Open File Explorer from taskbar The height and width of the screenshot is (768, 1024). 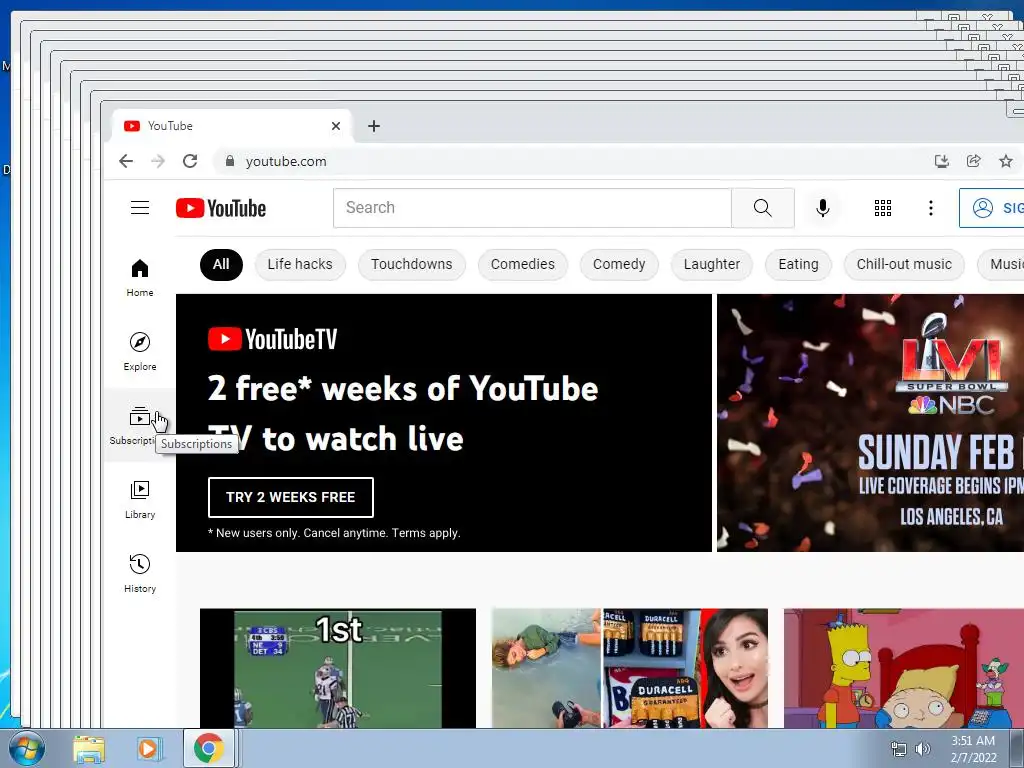89,749
